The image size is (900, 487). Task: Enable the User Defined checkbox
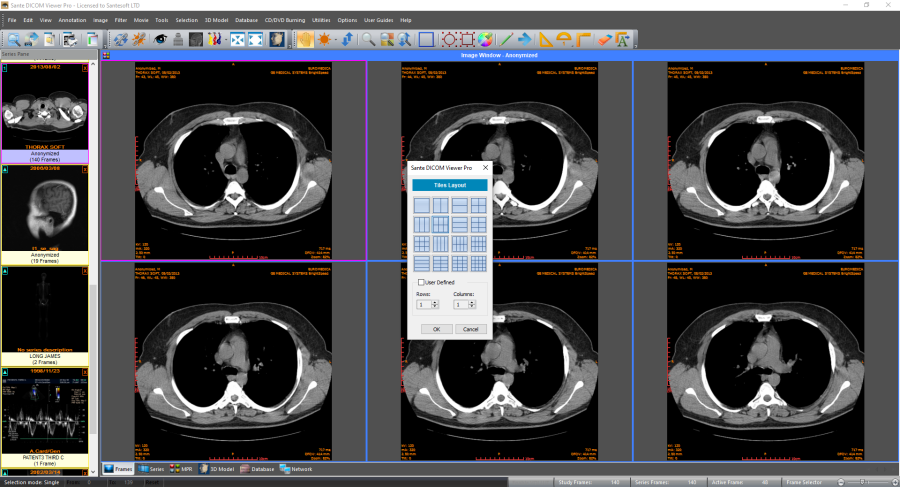pyautogui.click(x=421, y=283)
